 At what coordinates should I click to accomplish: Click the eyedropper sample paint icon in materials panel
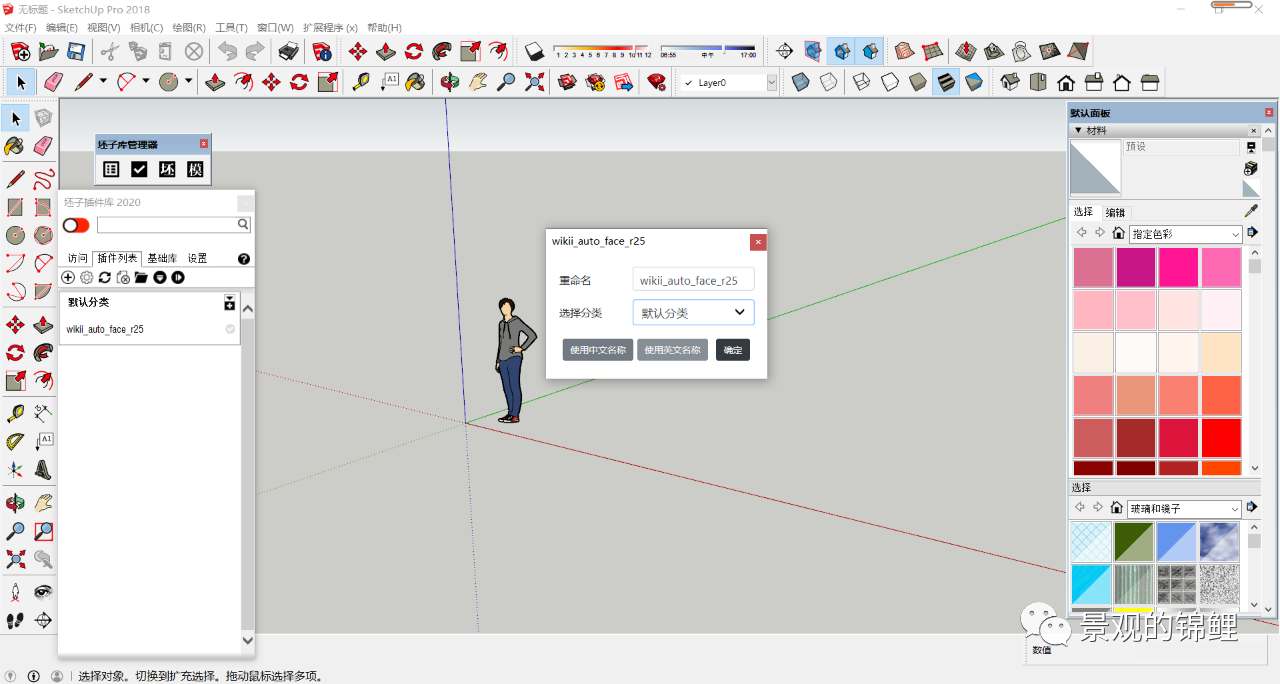pyautogui.click(x=1251, y=211)
